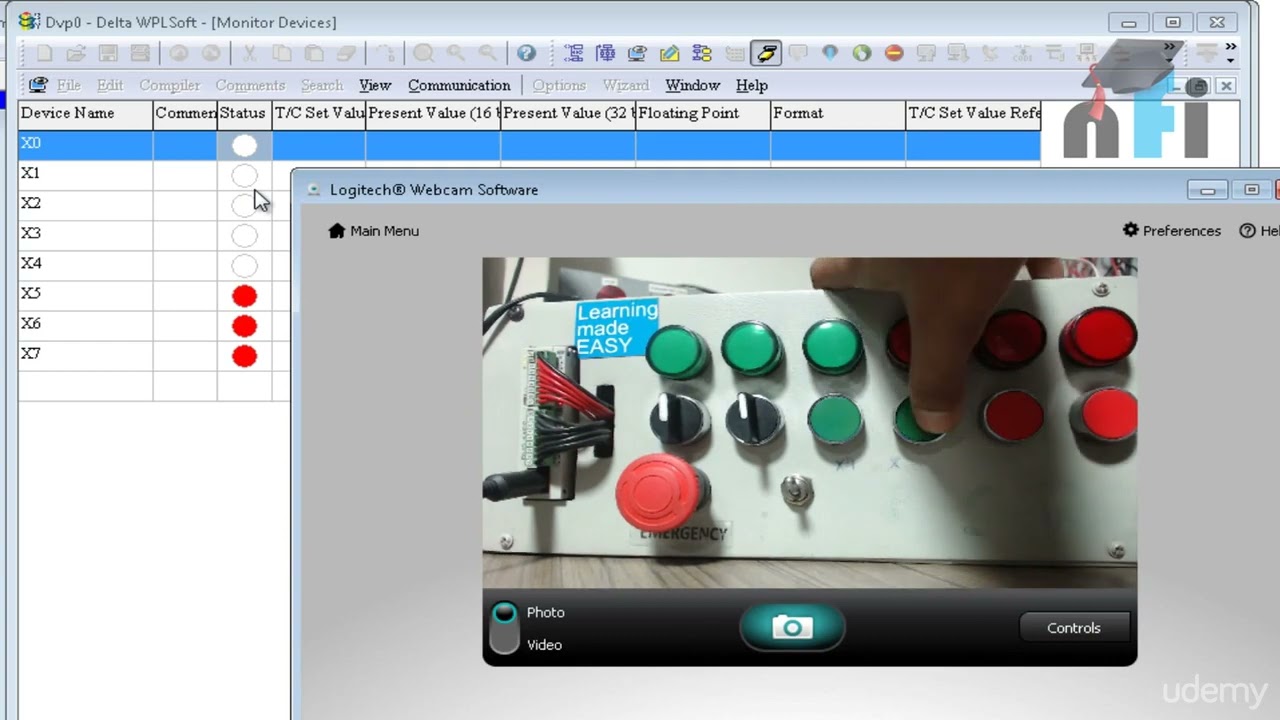Click the red stop circle toolbar icon
This screenshot has width=1280, height=720.
coord(894,53)
